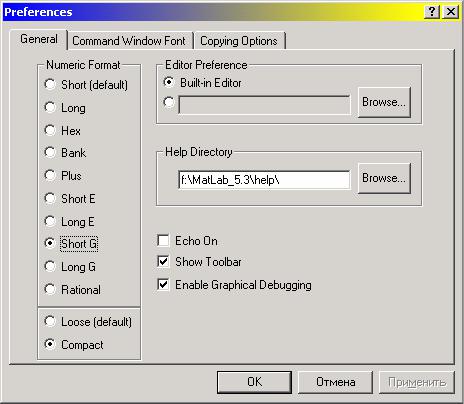Switch to the General tab
Viewport: 464px width, 404px height.
point(39,39)
